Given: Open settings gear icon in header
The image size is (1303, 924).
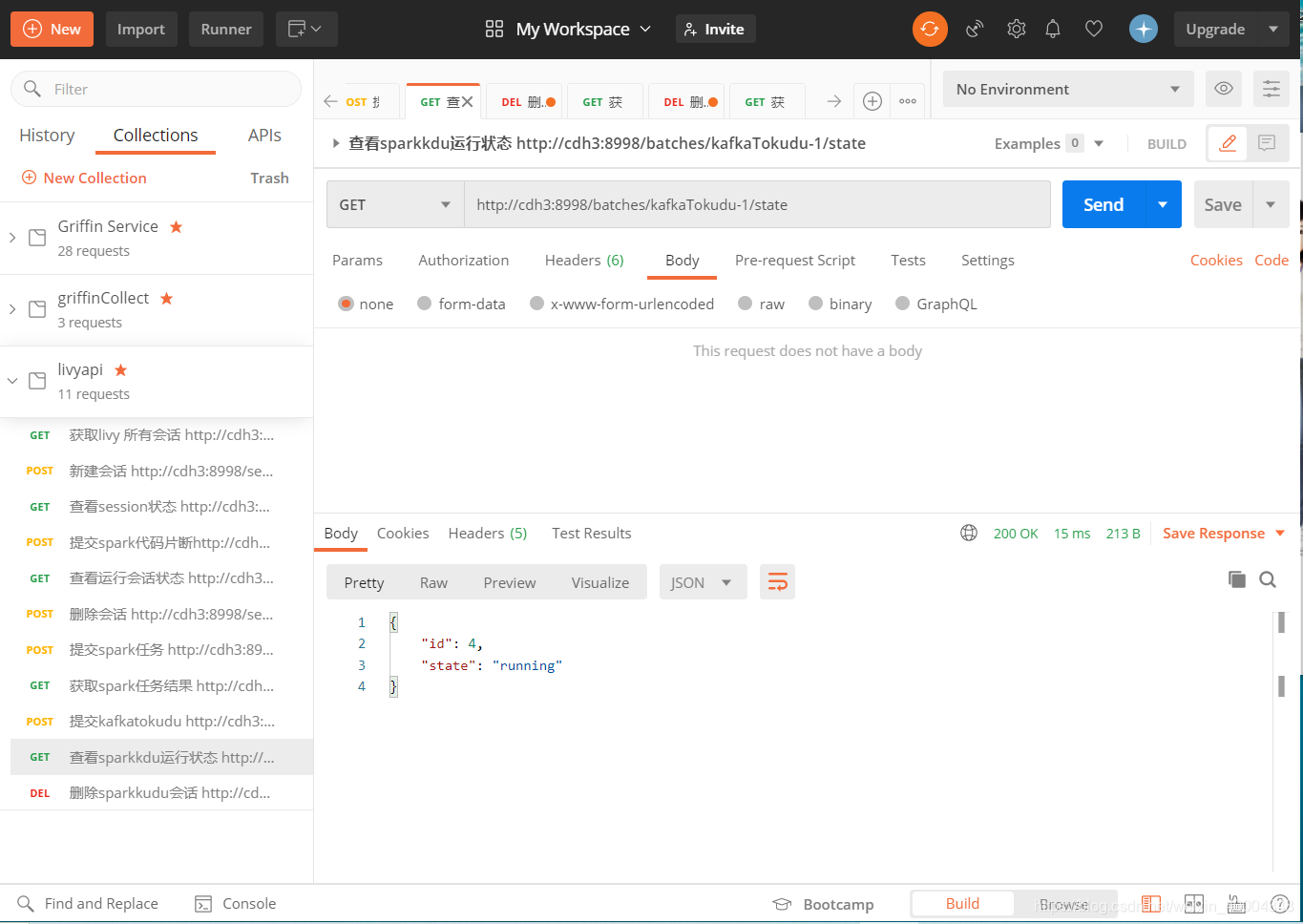Looking at the screenshot, I should coord(1017,30).
